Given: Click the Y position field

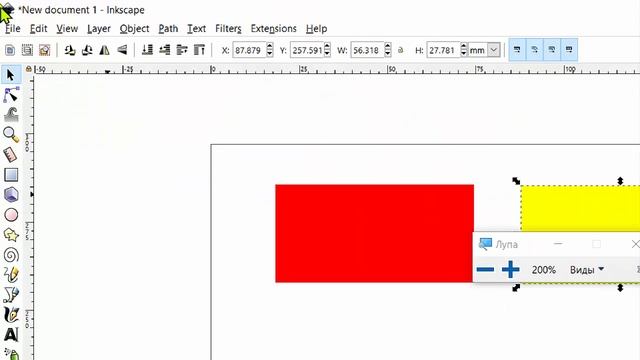Looking at the screenshot, I should coord(307,50).
